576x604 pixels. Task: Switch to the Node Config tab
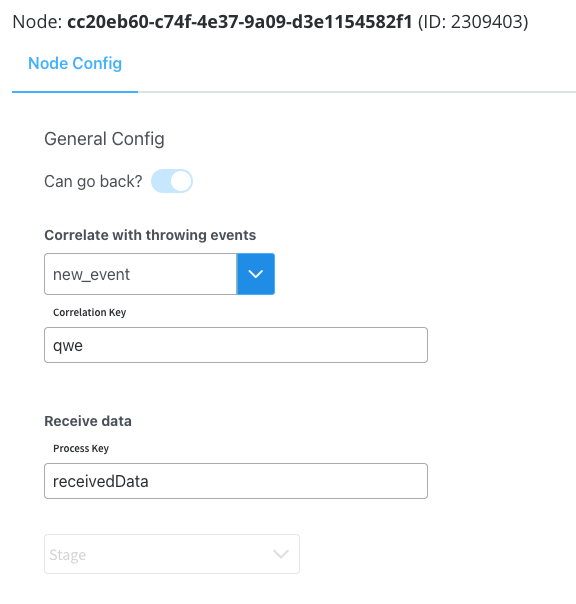tap(75, 63)
